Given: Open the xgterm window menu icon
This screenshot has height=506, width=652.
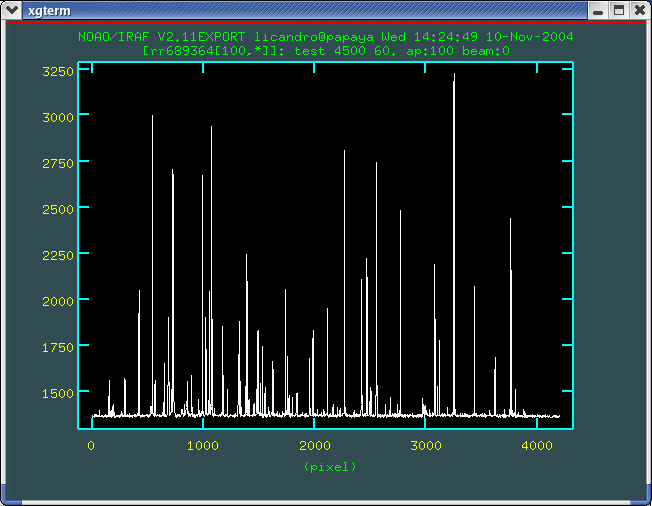Looking at the screenshot, I should (12, 10).
